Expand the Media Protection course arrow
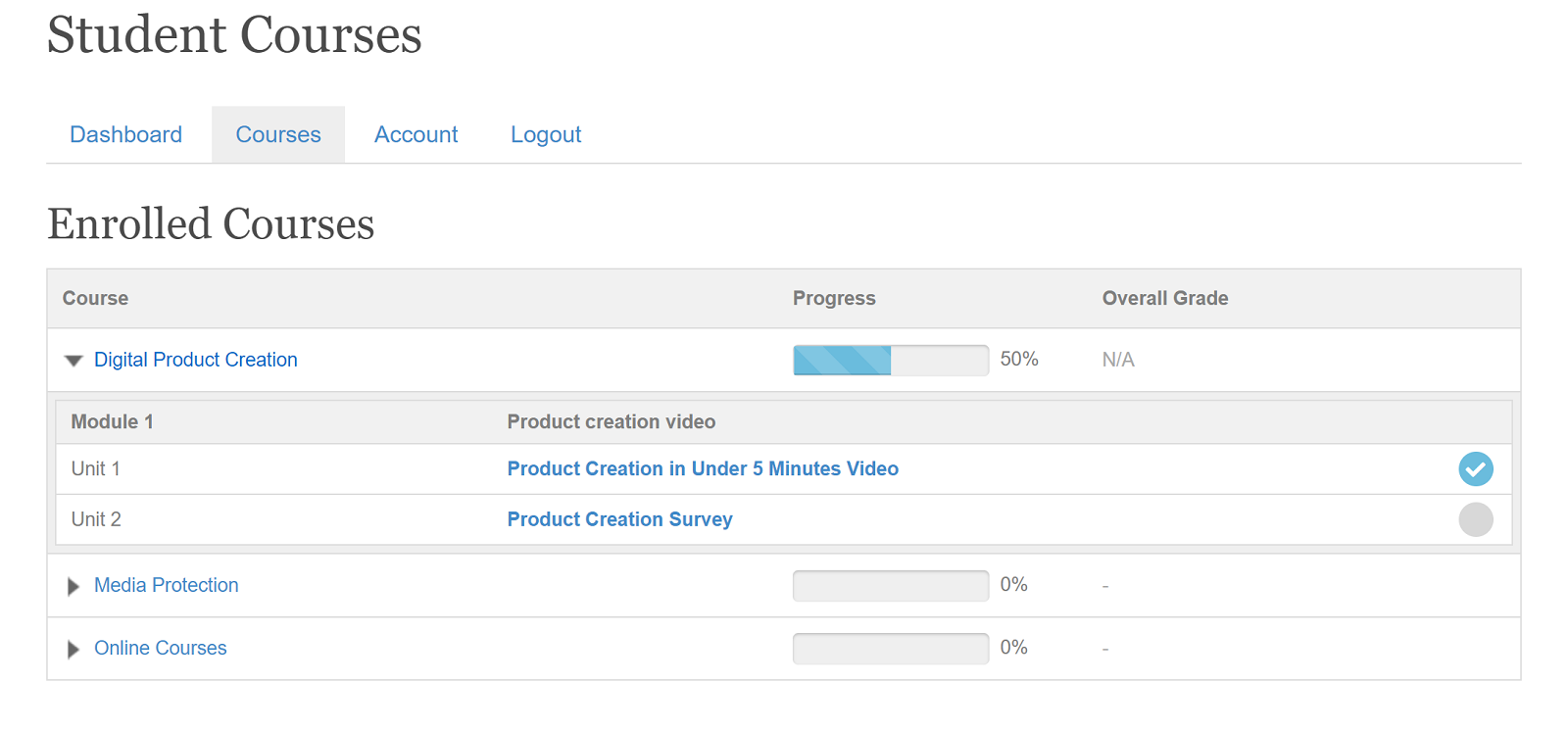Viewport: 1568px width, 732px height. pyautogui.click(x=73, y=586)
